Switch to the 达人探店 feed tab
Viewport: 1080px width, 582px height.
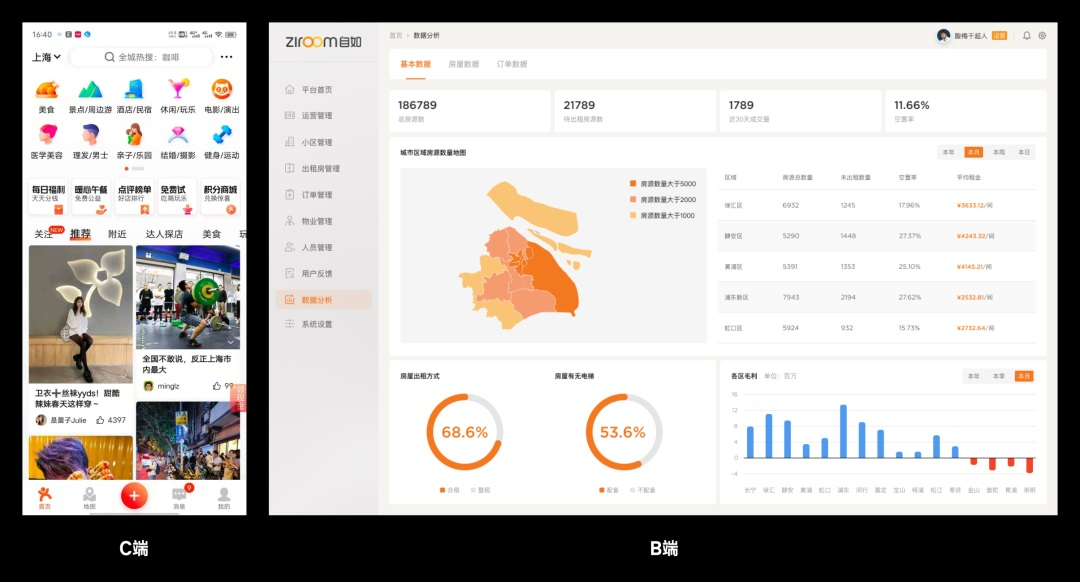coord(164,234)
